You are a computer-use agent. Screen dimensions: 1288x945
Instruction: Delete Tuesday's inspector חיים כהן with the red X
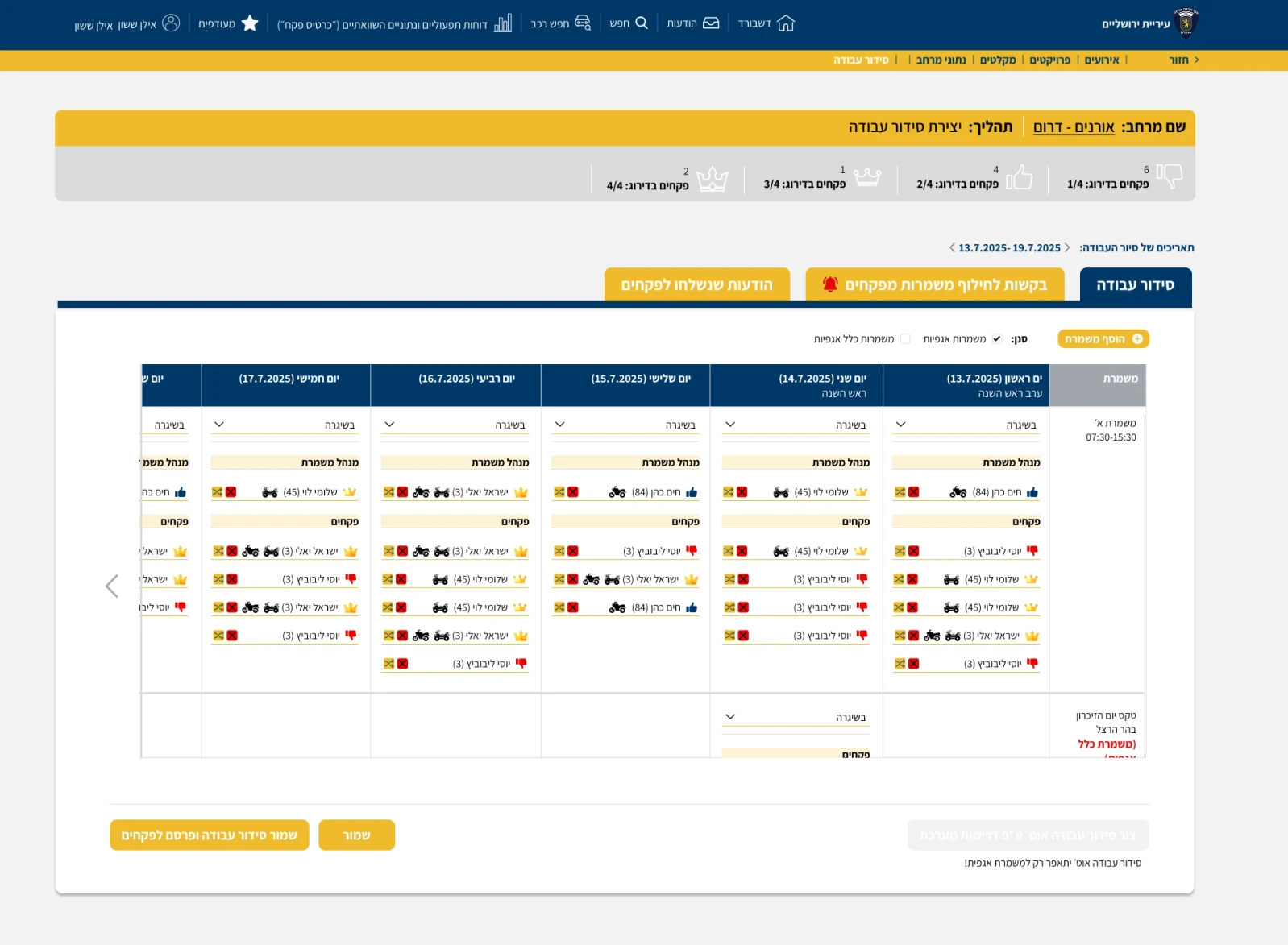(572, 607)
